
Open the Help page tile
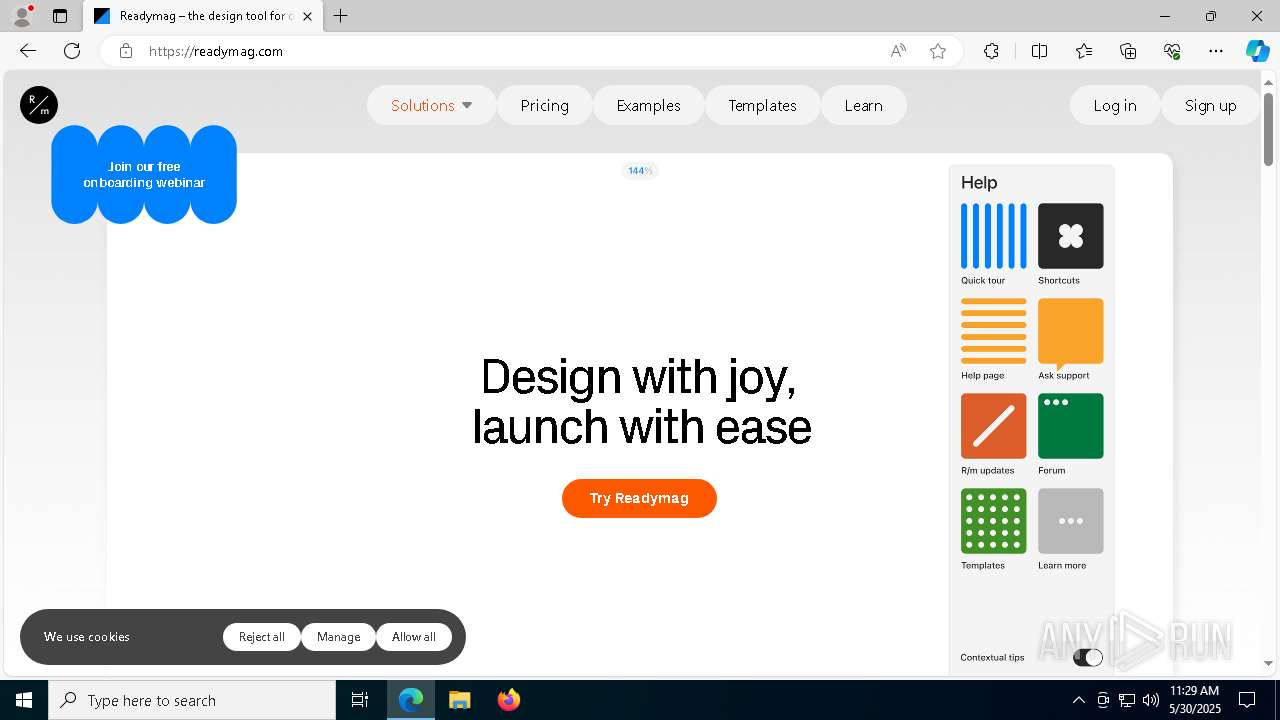coord(993,331)
